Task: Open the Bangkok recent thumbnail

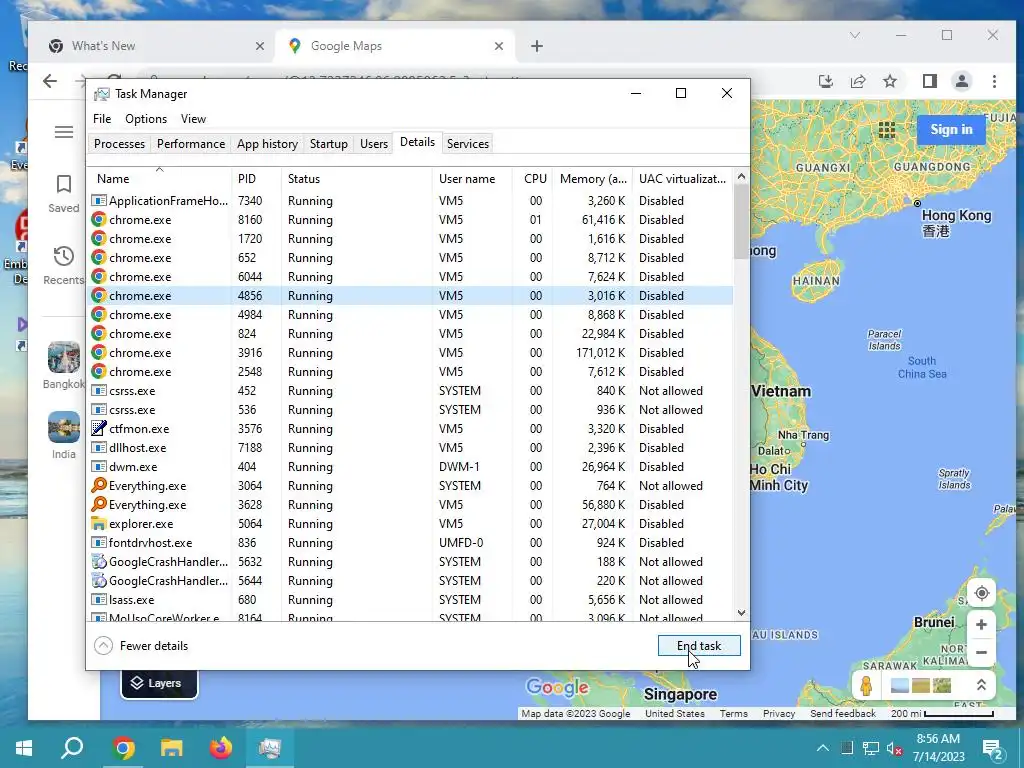Action: (64, 357)
